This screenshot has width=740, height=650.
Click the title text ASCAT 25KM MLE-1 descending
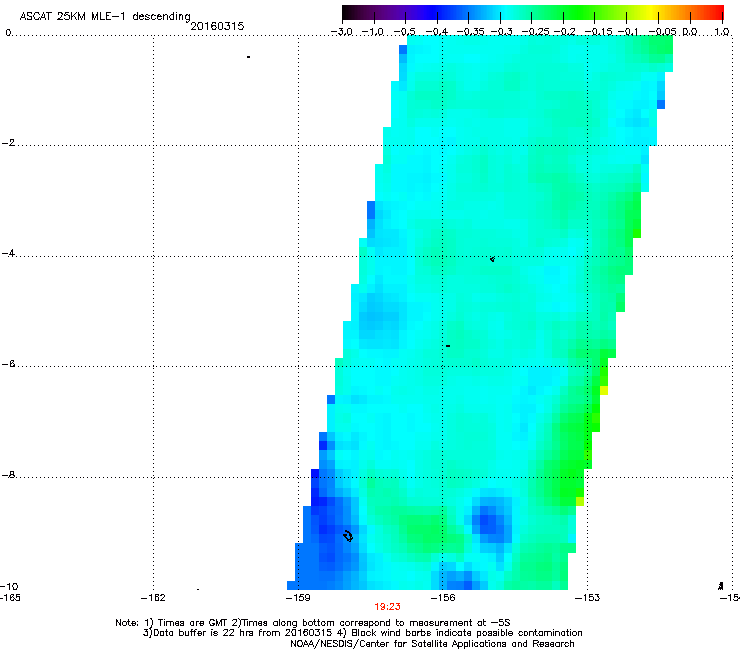(105, 17)
